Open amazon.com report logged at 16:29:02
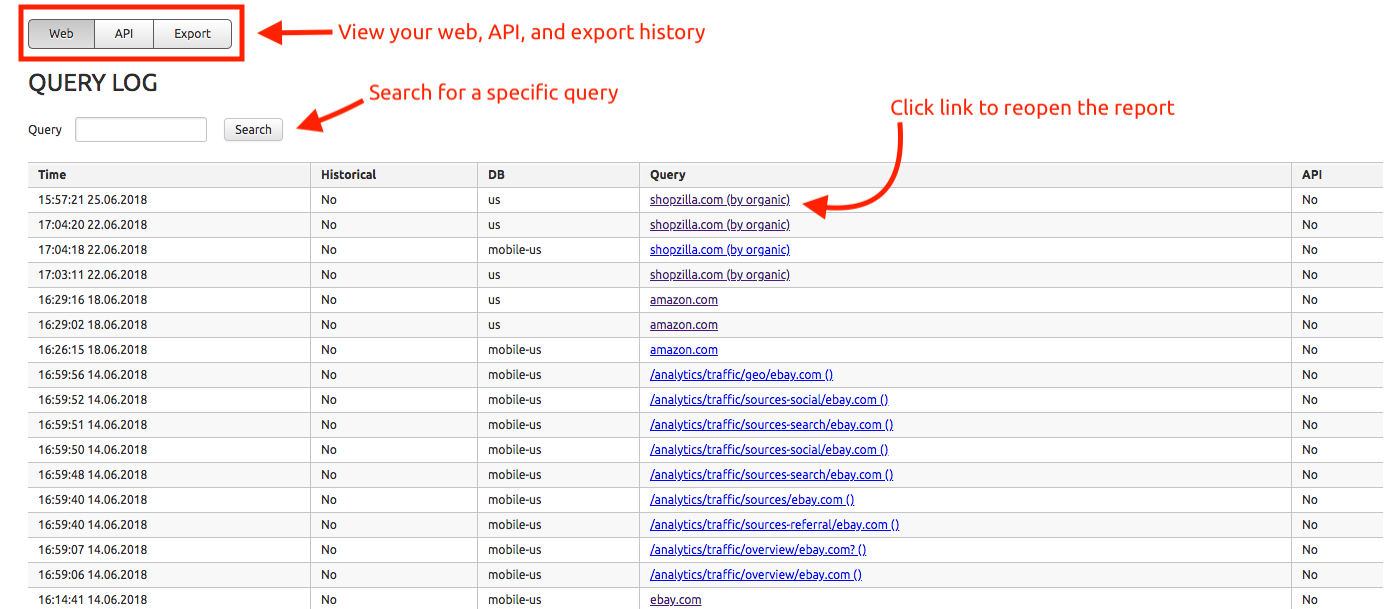 (684, 325)
